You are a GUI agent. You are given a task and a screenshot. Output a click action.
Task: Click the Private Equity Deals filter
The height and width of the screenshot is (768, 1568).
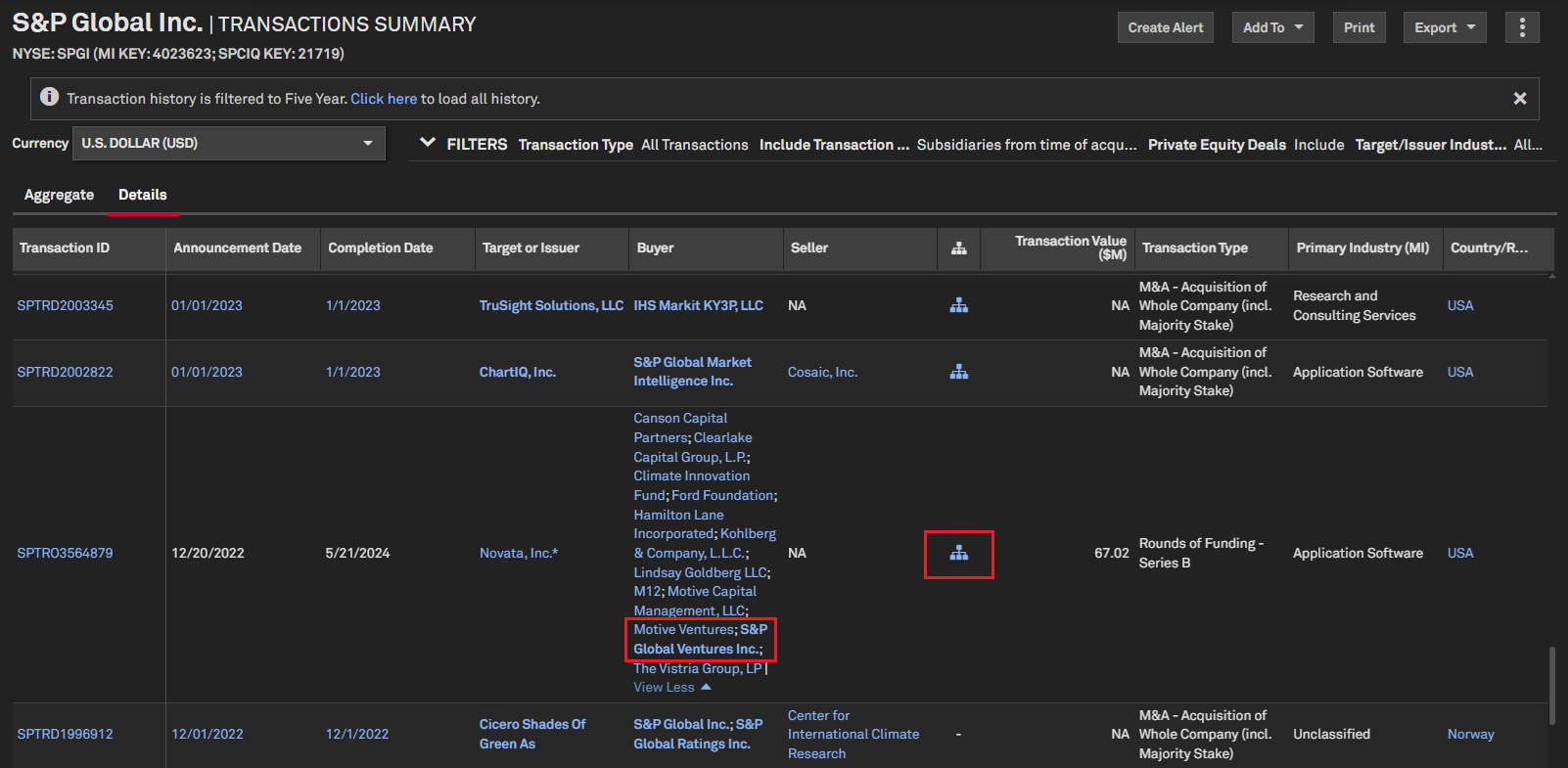(x=1217, y=145)
